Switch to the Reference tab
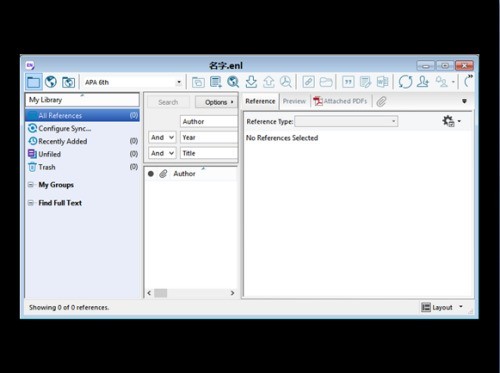Screen dimensions: 500x373 (260, 101)
